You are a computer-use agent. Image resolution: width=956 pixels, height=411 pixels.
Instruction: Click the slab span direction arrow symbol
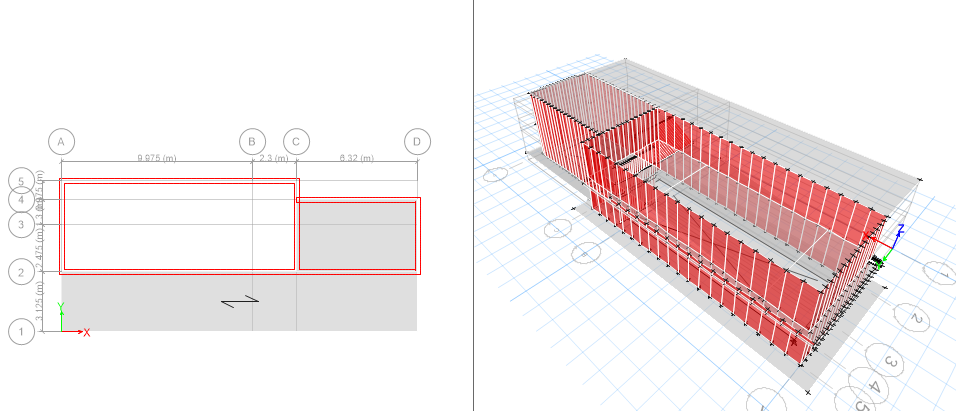point(240,300)
